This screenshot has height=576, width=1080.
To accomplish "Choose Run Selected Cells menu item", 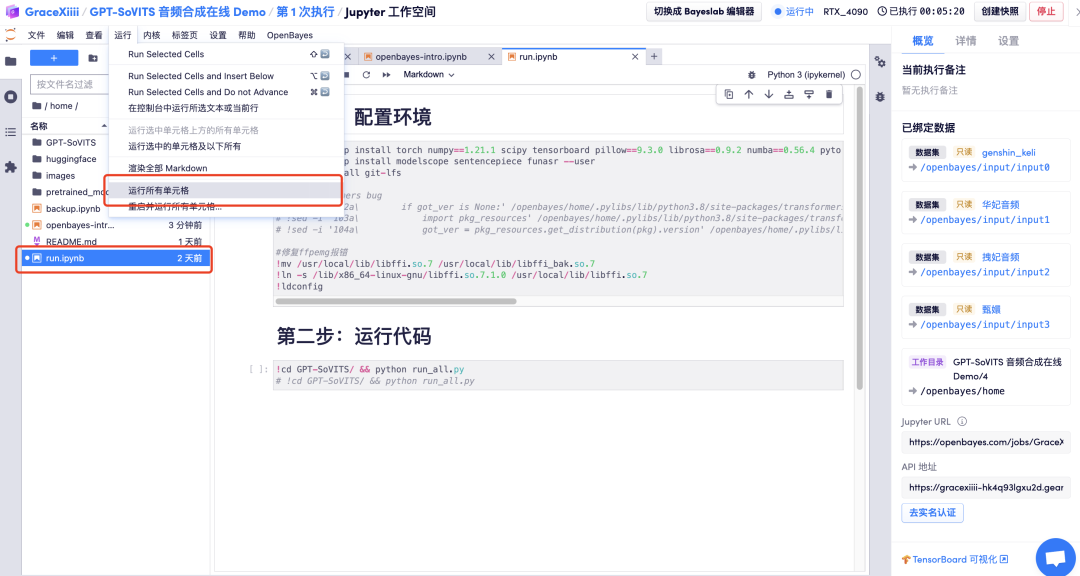I will 226,54.
